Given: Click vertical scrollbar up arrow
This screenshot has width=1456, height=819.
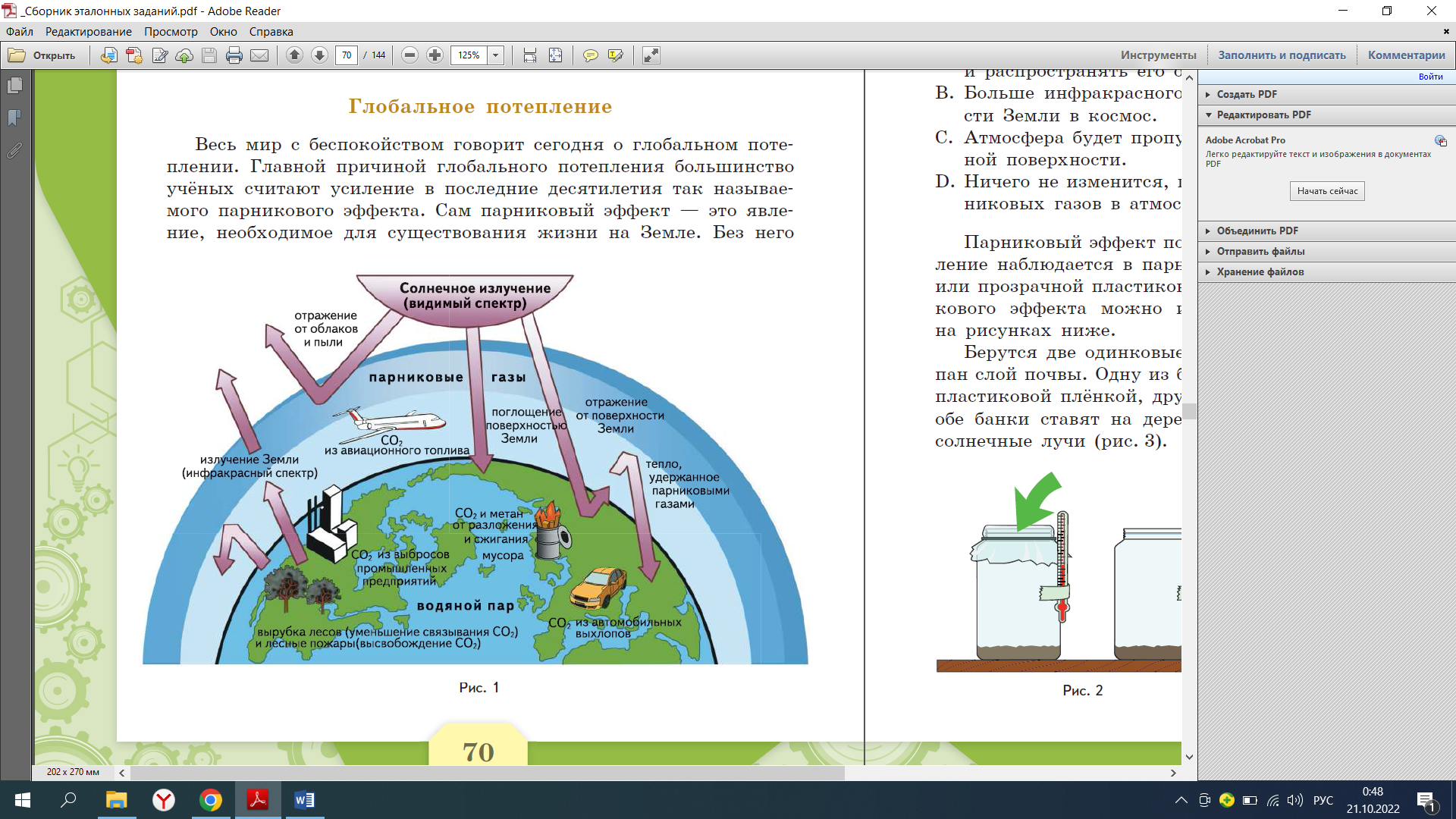Looking at the screenshot, I should click(x=1189, y=77).
